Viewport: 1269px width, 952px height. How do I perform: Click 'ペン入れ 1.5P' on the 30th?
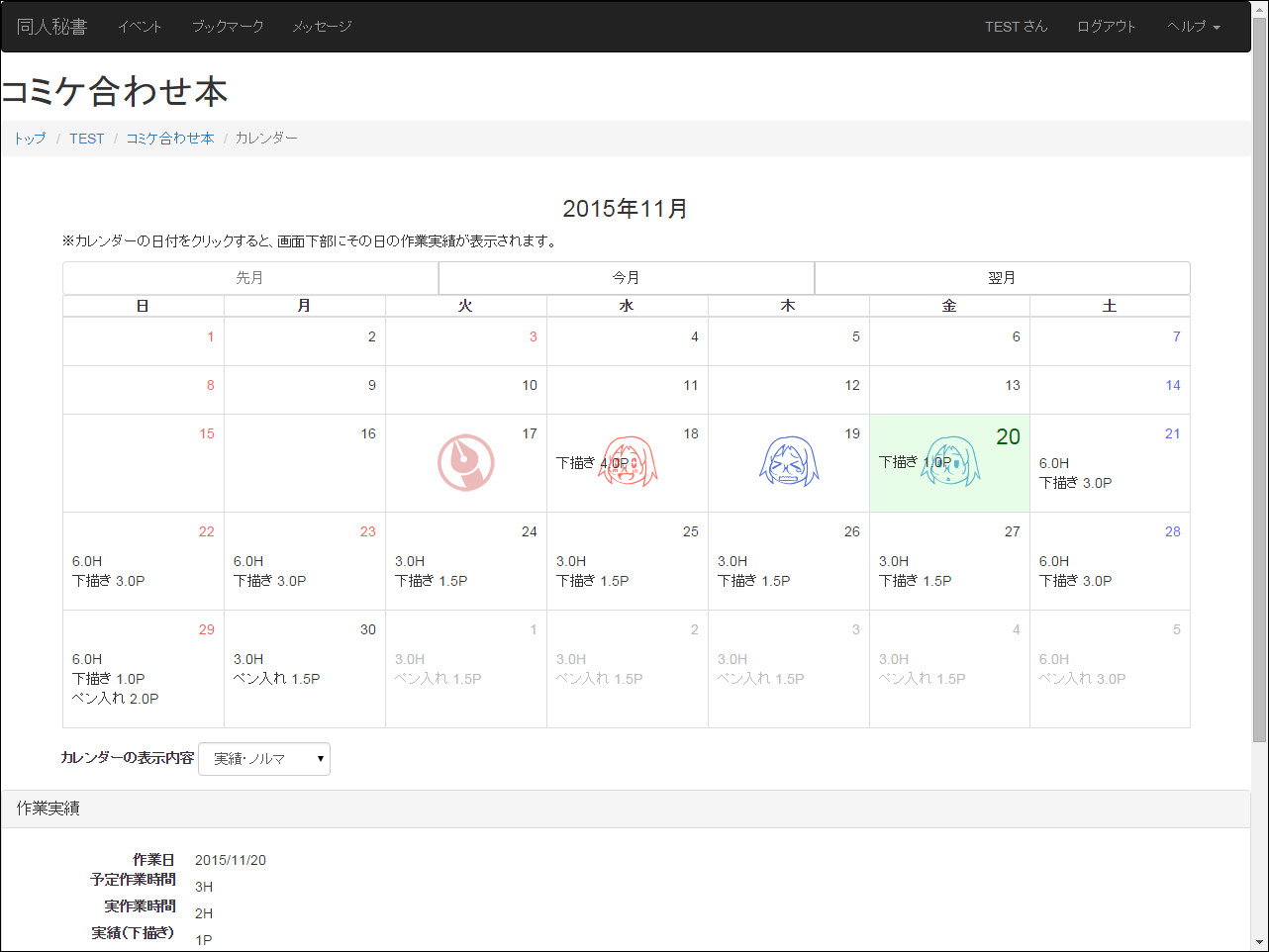tap(276, 679)
